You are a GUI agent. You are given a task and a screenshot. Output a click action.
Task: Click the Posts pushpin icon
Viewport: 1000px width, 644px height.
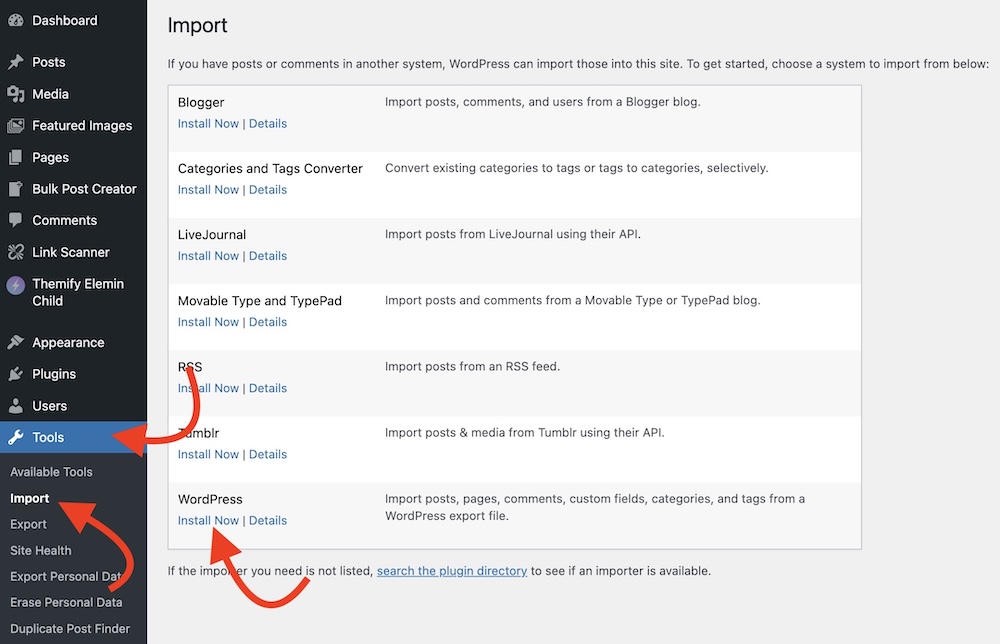coord(14,62)
